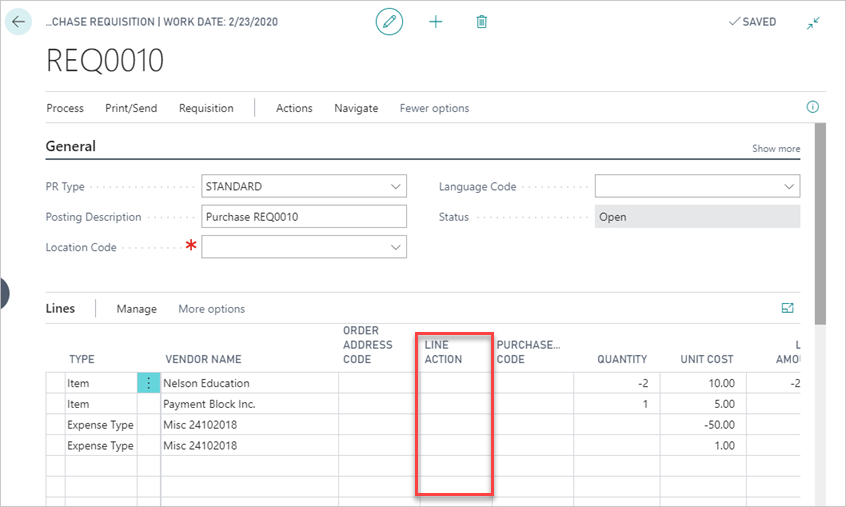Click the plus icon to create new
This screenshot has width=846, height=507.
point(435,21)
